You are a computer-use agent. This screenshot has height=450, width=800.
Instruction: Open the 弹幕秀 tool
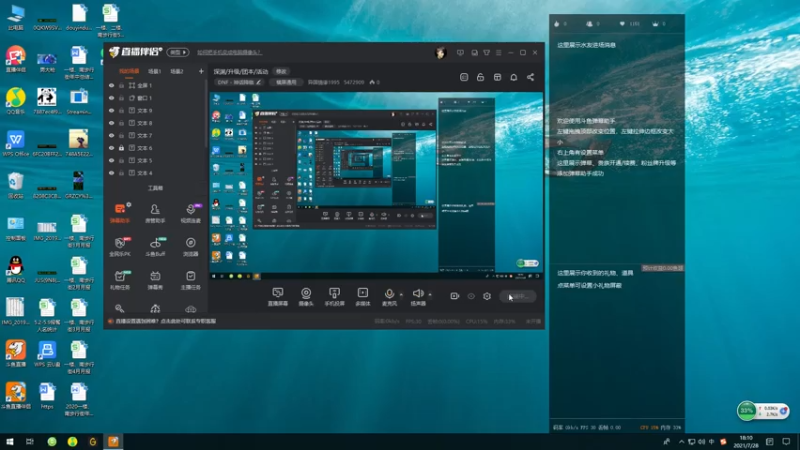tap(155, 280)
